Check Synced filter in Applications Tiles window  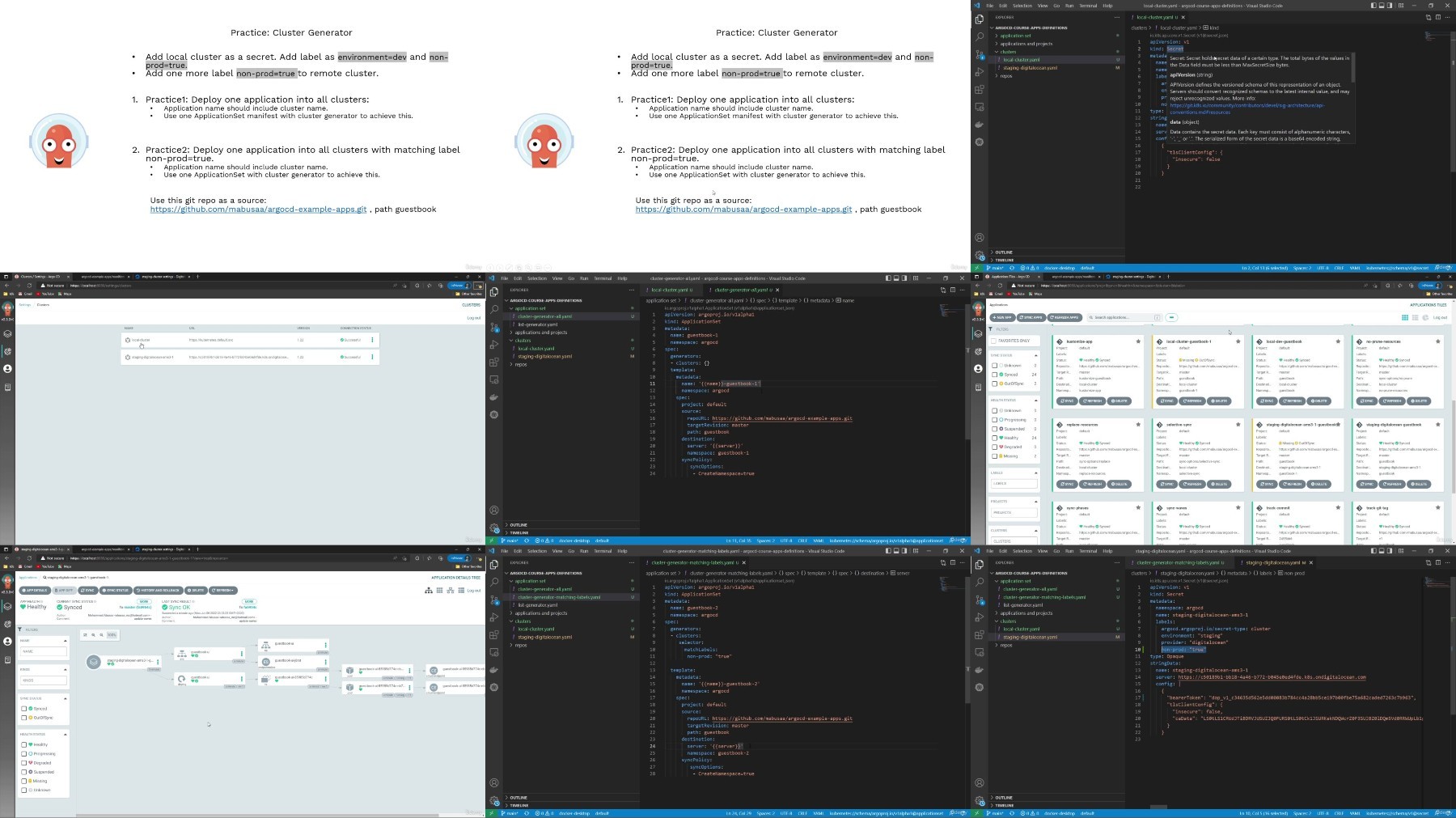[x=995, y=375]
